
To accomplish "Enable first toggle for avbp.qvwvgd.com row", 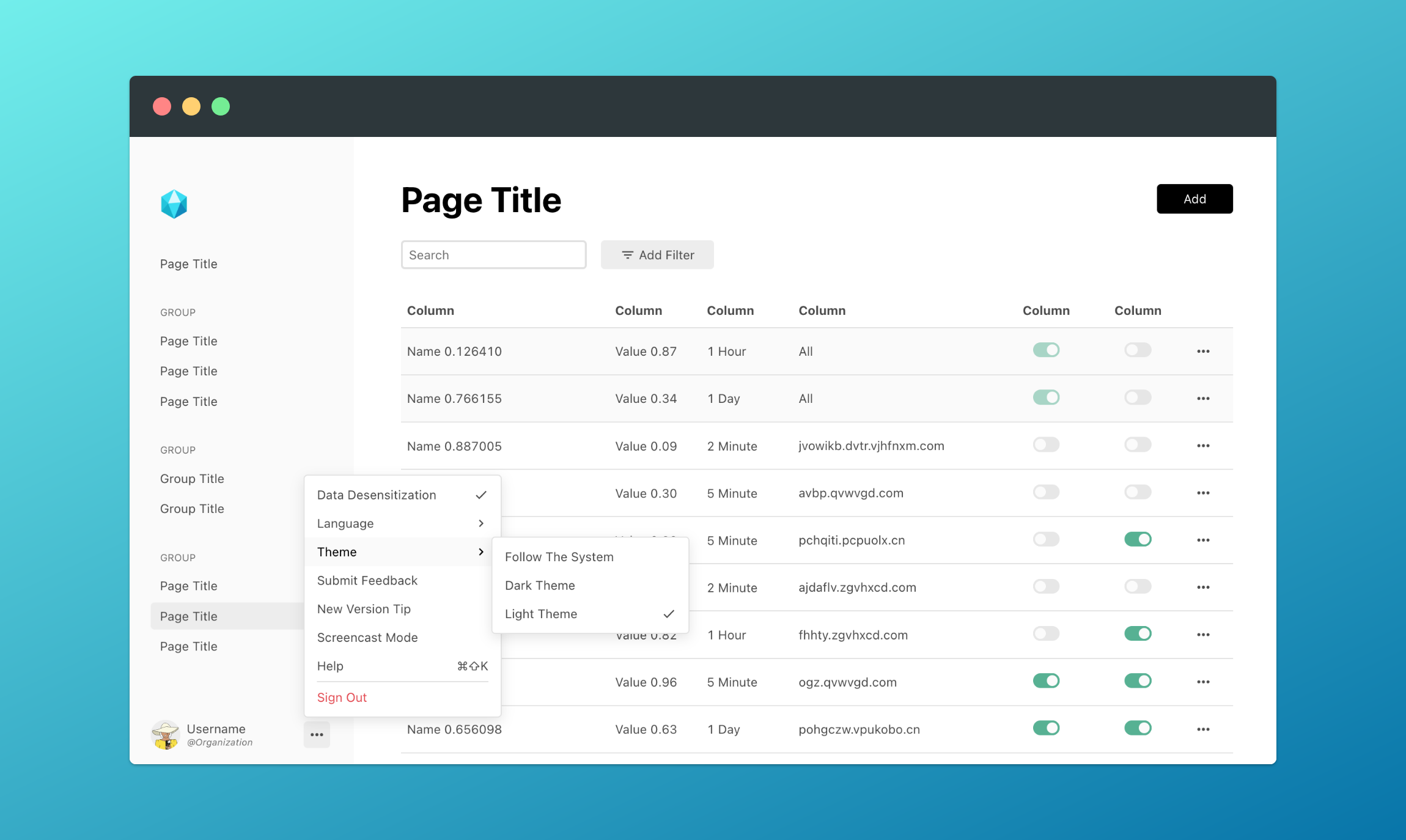I will coord(1046,492).
